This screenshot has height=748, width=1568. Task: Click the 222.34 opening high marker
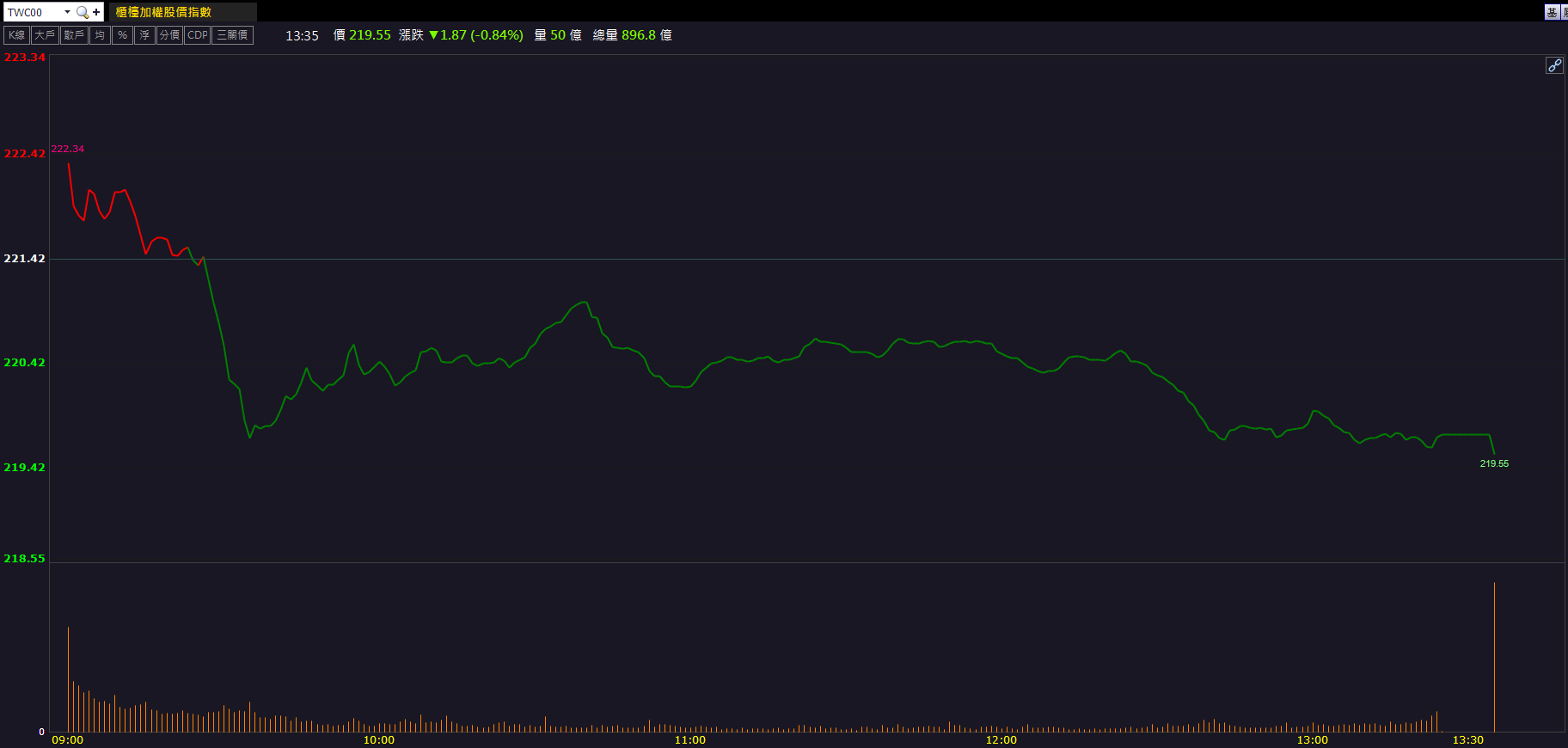click(67, 149)
